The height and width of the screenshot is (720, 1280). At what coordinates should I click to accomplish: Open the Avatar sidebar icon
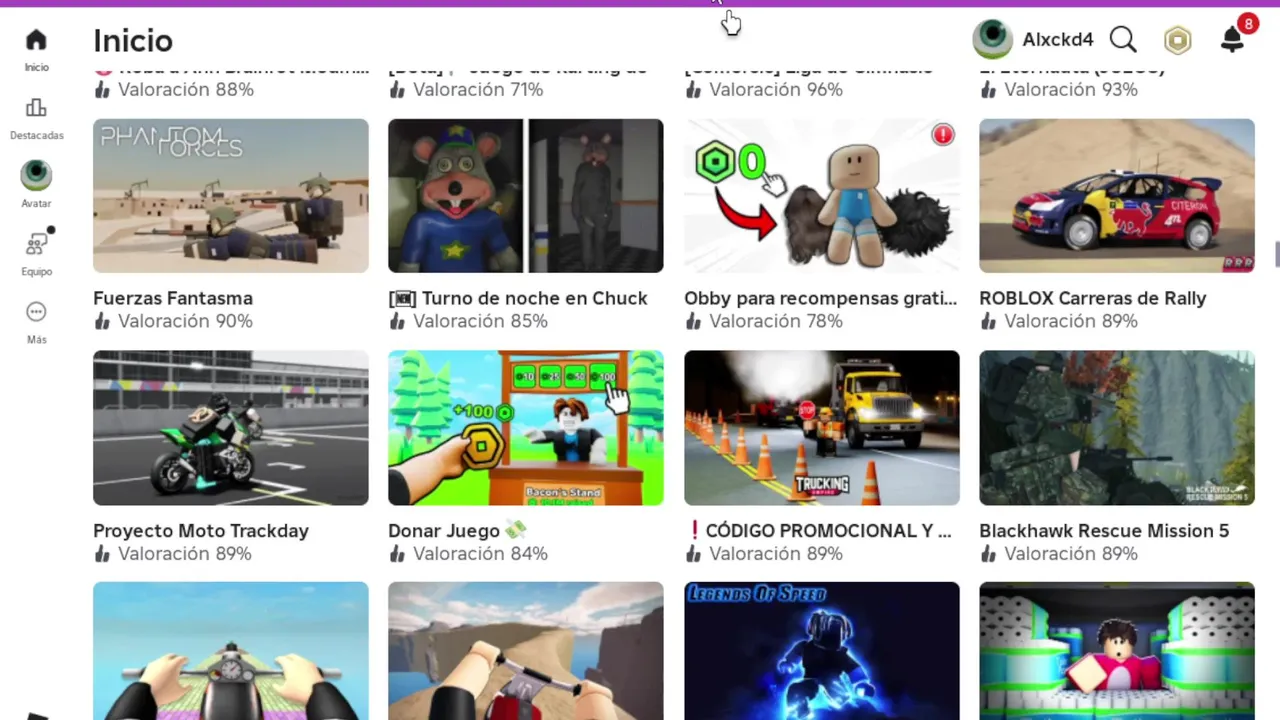pos(36,175)
